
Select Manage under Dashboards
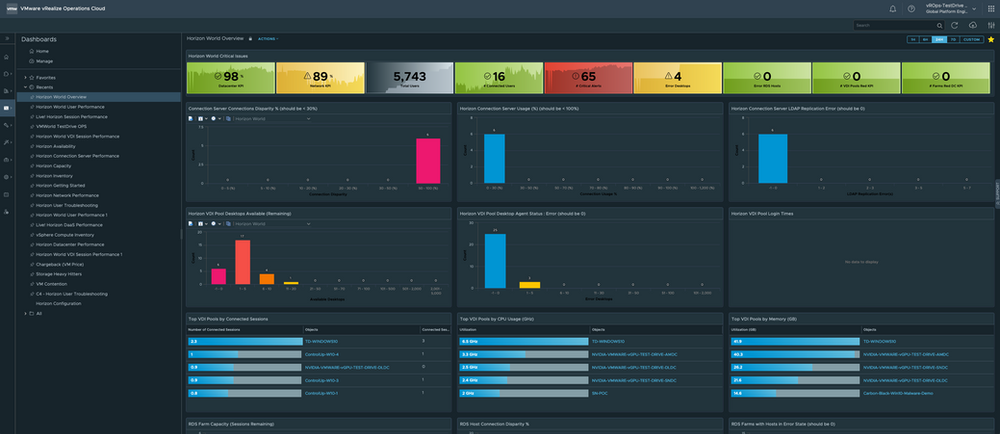click(x=44, y=61)
